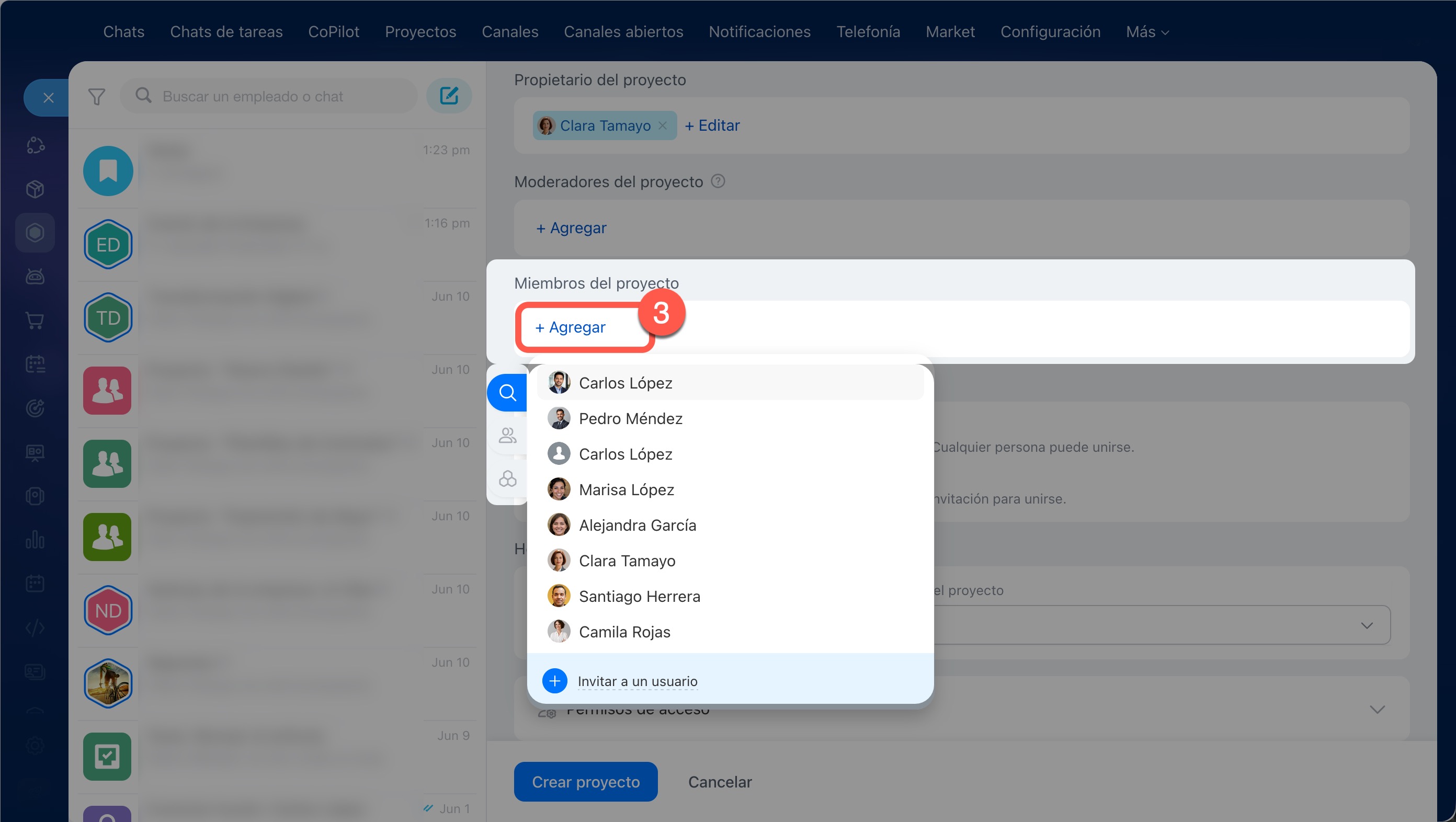Close the side panel with the X button

pyautogui.click(x=49, y=98)
